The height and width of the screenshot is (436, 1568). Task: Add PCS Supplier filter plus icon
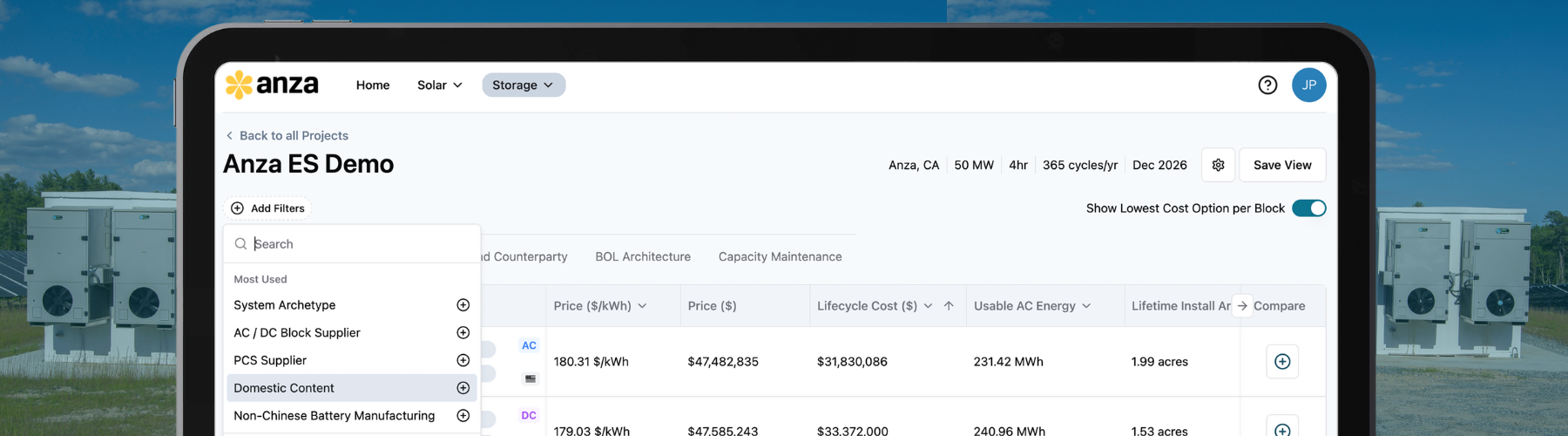(463, 360)
